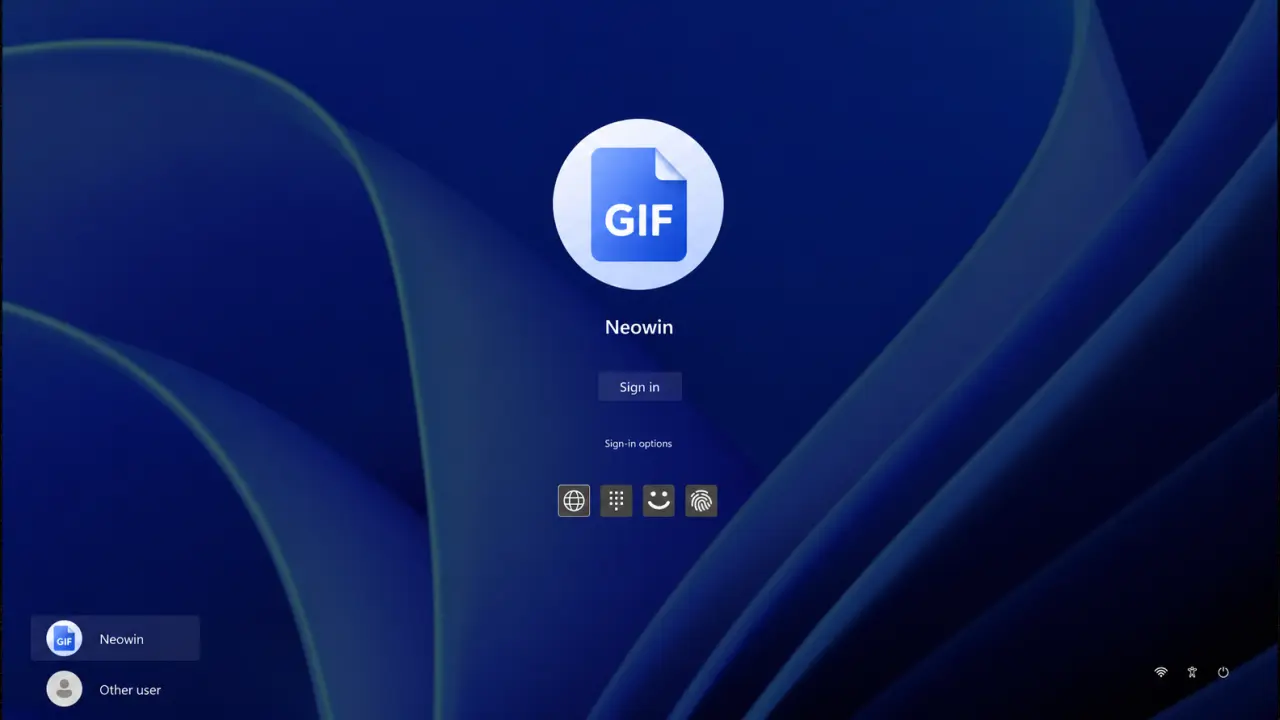Screen dimensions: 1280x720
Task: Click the folded page corner on the avatar icon
Action: [x=670, y=164]
